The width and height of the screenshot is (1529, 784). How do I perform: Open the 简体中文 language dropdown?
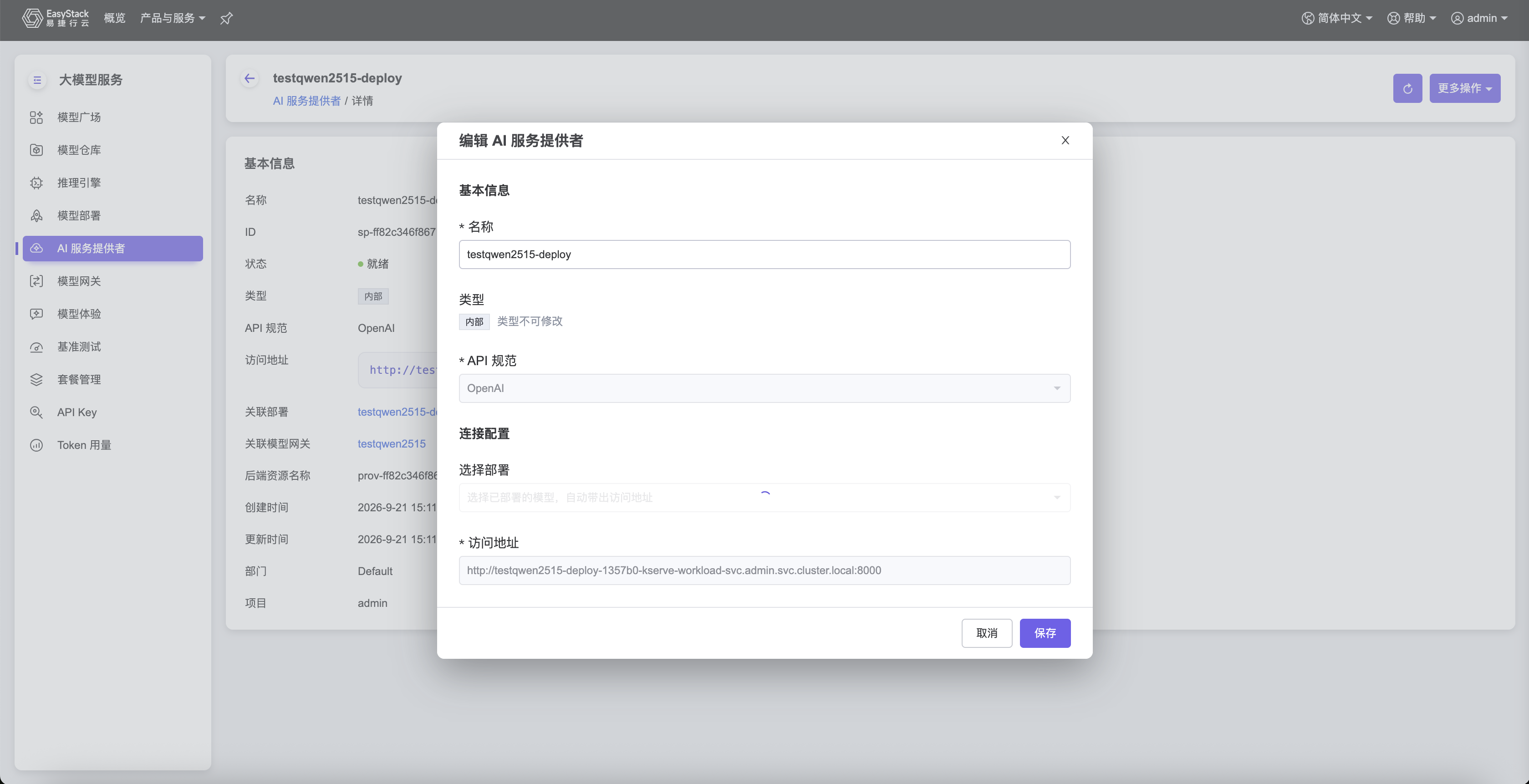click(x=1337, y=18)
